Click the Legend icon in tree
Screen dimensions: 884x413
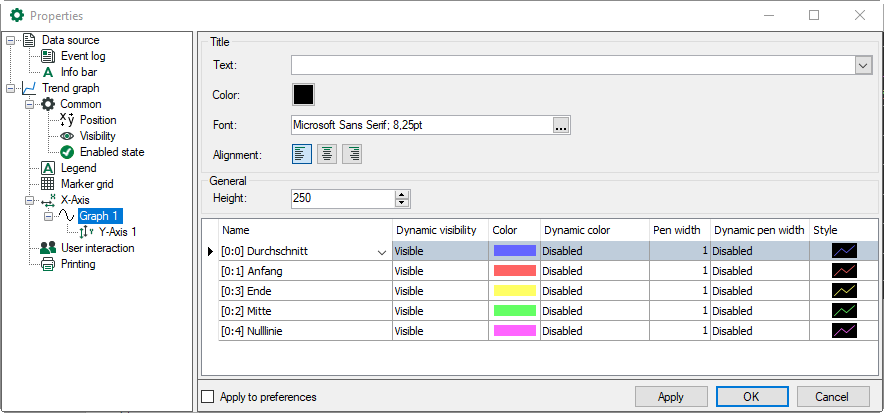click(x=48, y=168)
